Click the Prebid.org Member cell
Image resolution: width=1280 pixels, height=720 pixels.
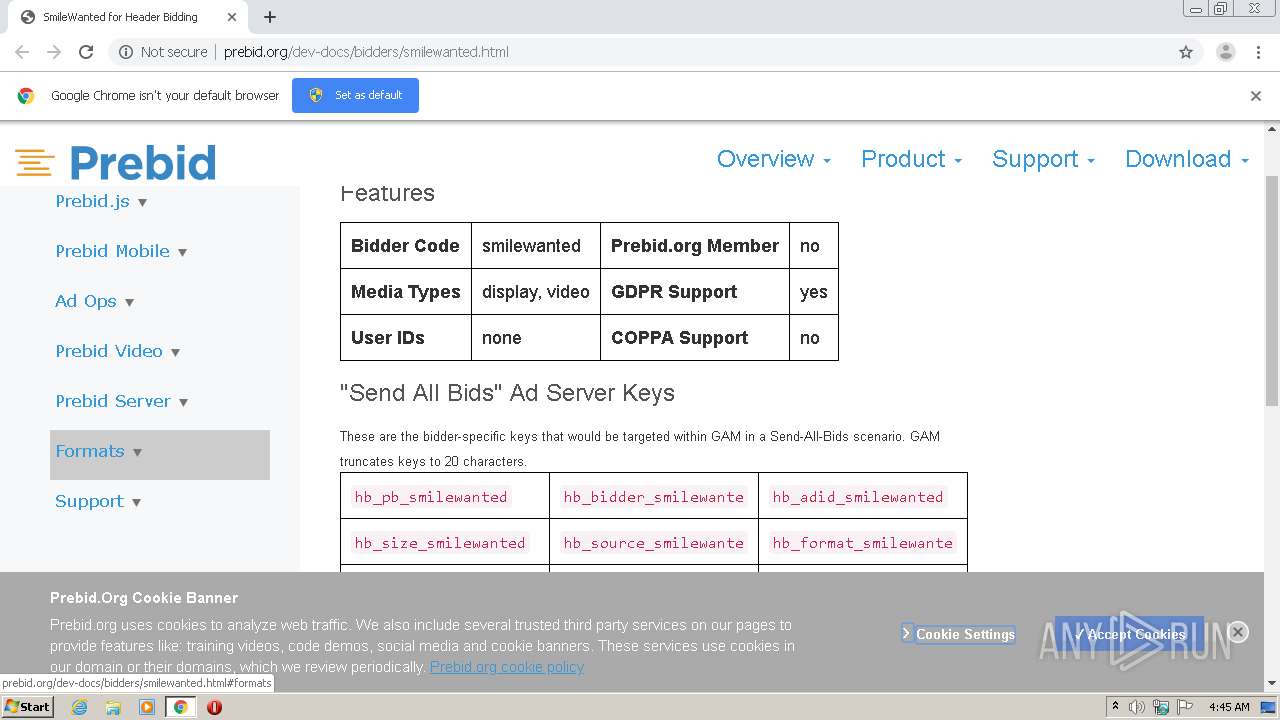point(695,246)
